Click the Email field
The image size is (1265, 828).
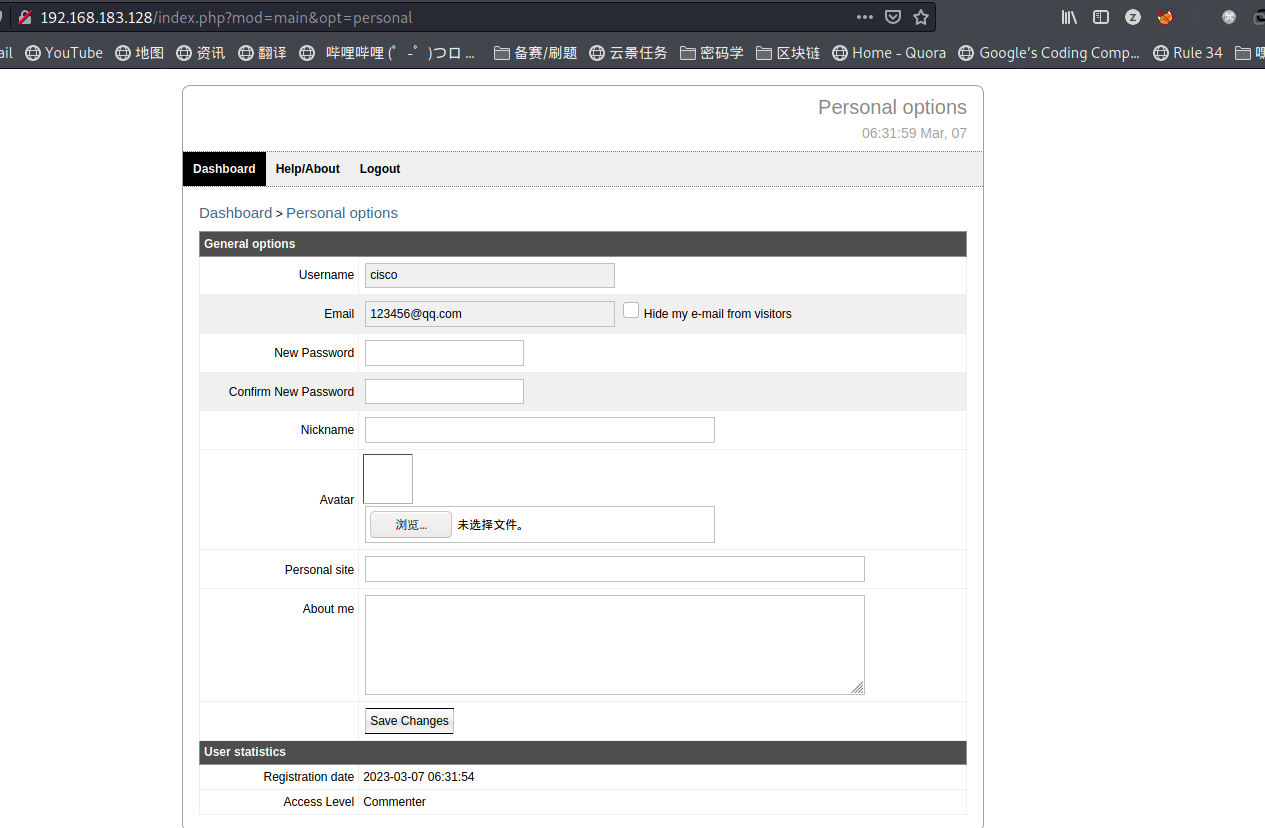click(490, 314)
